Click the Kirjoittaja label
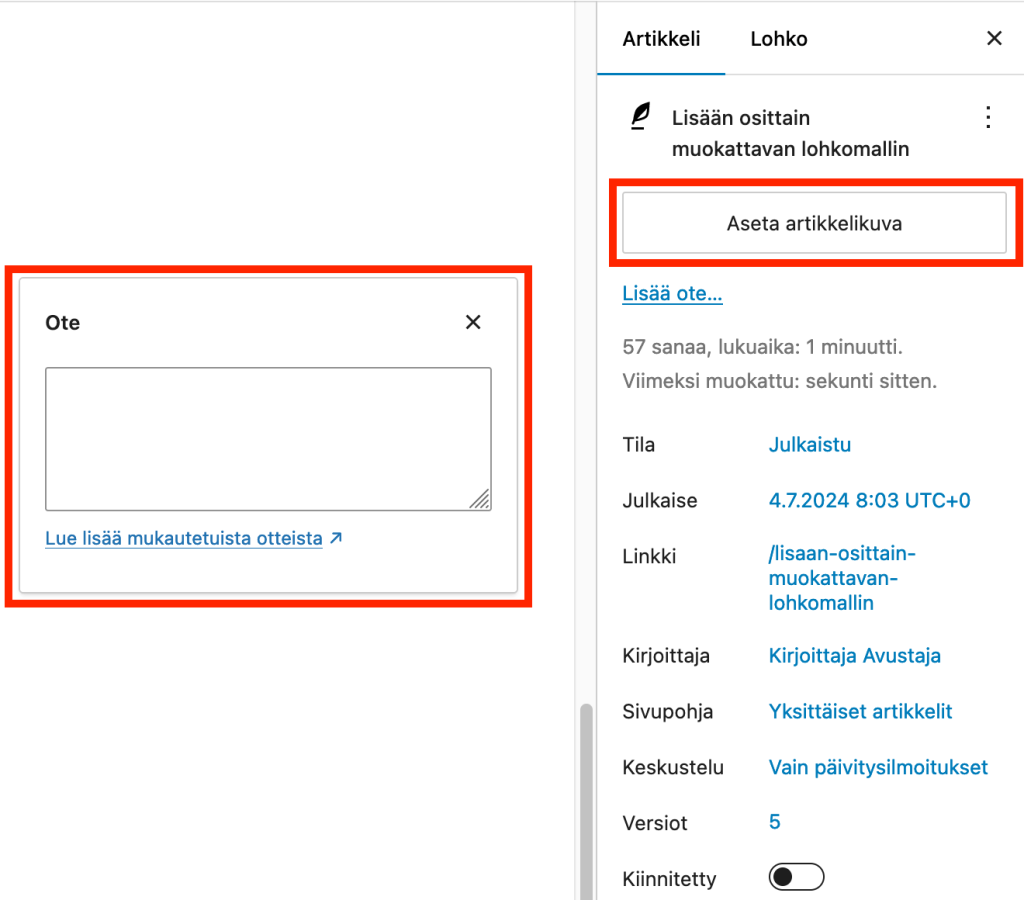The height and width of the screenshot is (900, 1024). pos(665,656)
